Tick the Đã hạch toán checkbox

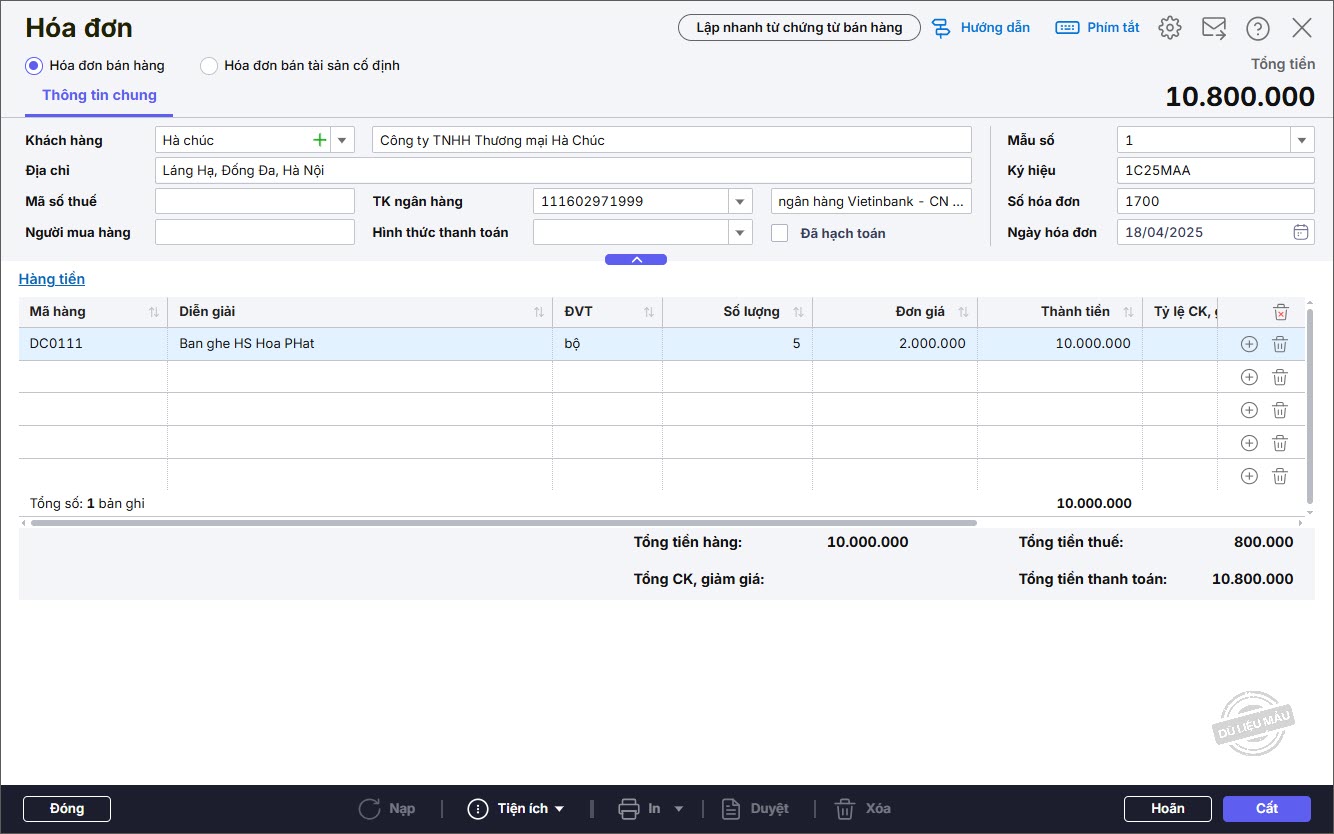pos(780,233)
